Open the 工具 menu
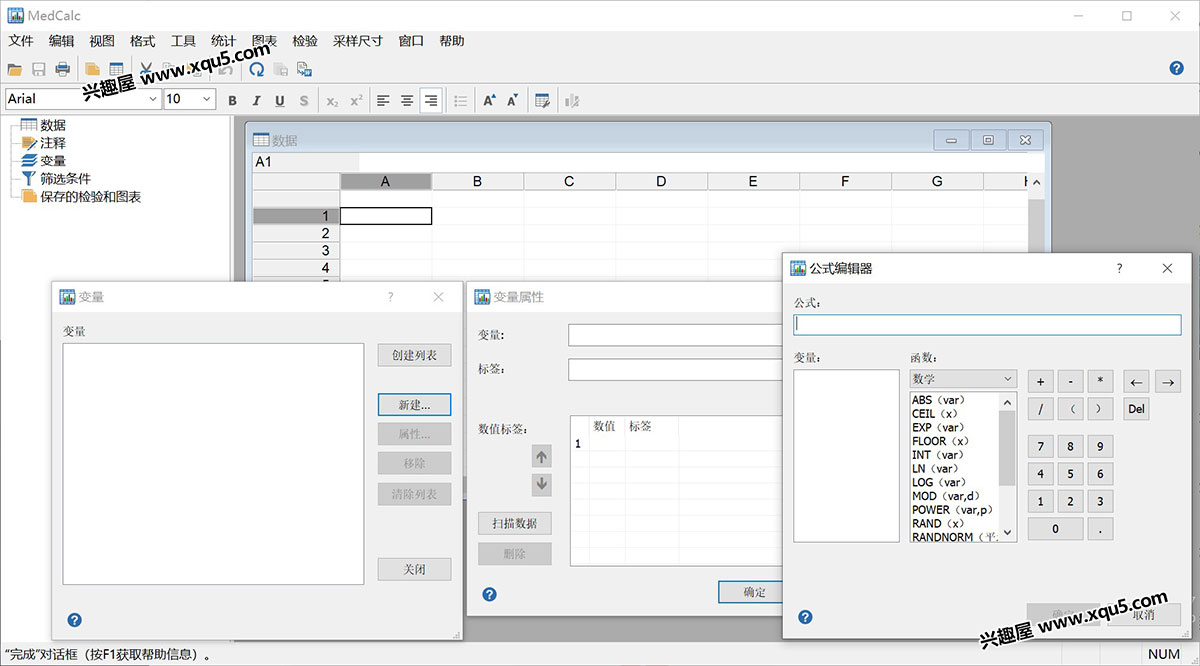 tap(183, 41)
